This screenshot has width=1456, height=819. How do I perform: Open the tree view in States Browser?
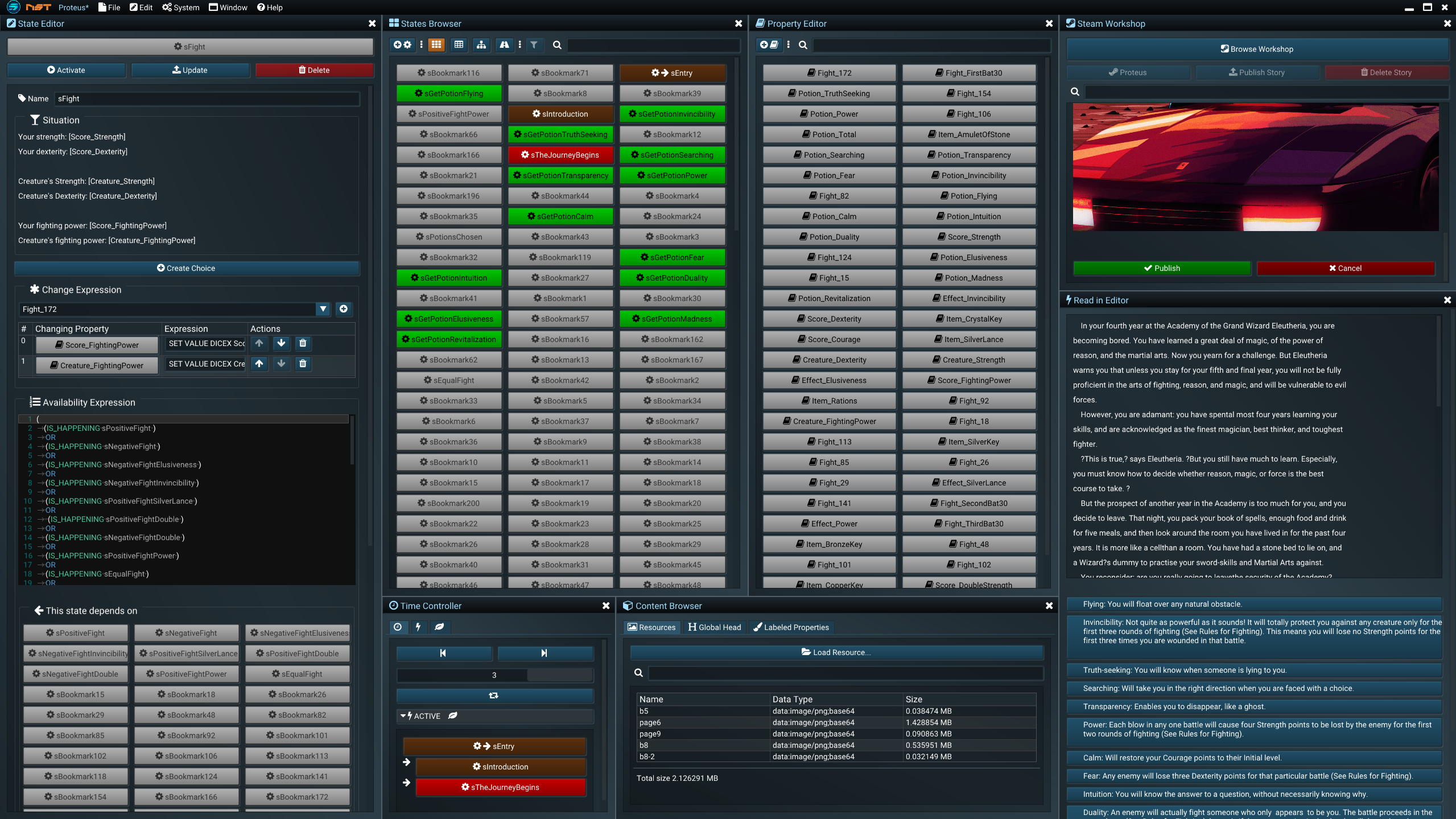481,45
